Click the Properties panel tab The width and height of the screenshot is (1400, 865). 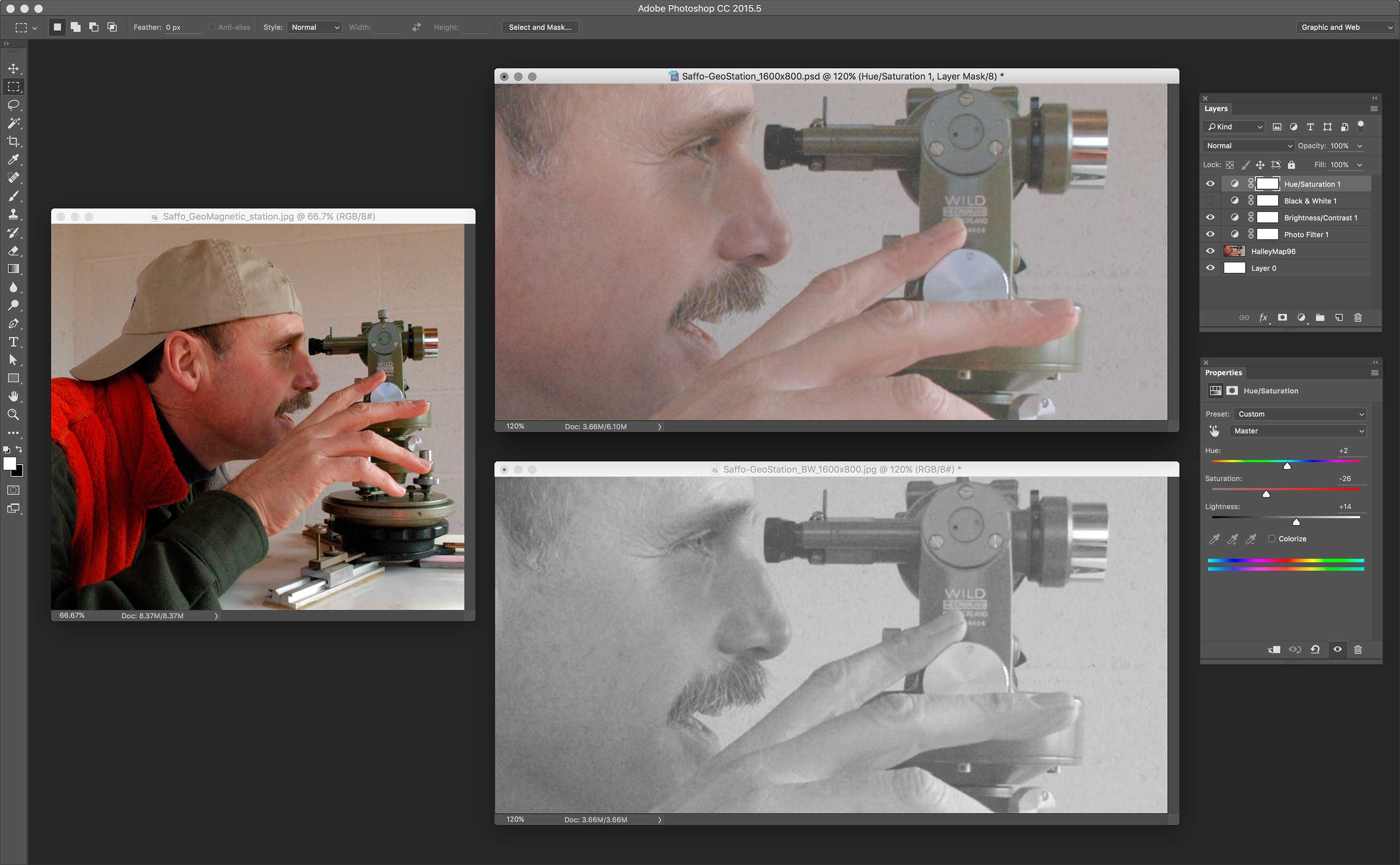(x=1223, y=373)
